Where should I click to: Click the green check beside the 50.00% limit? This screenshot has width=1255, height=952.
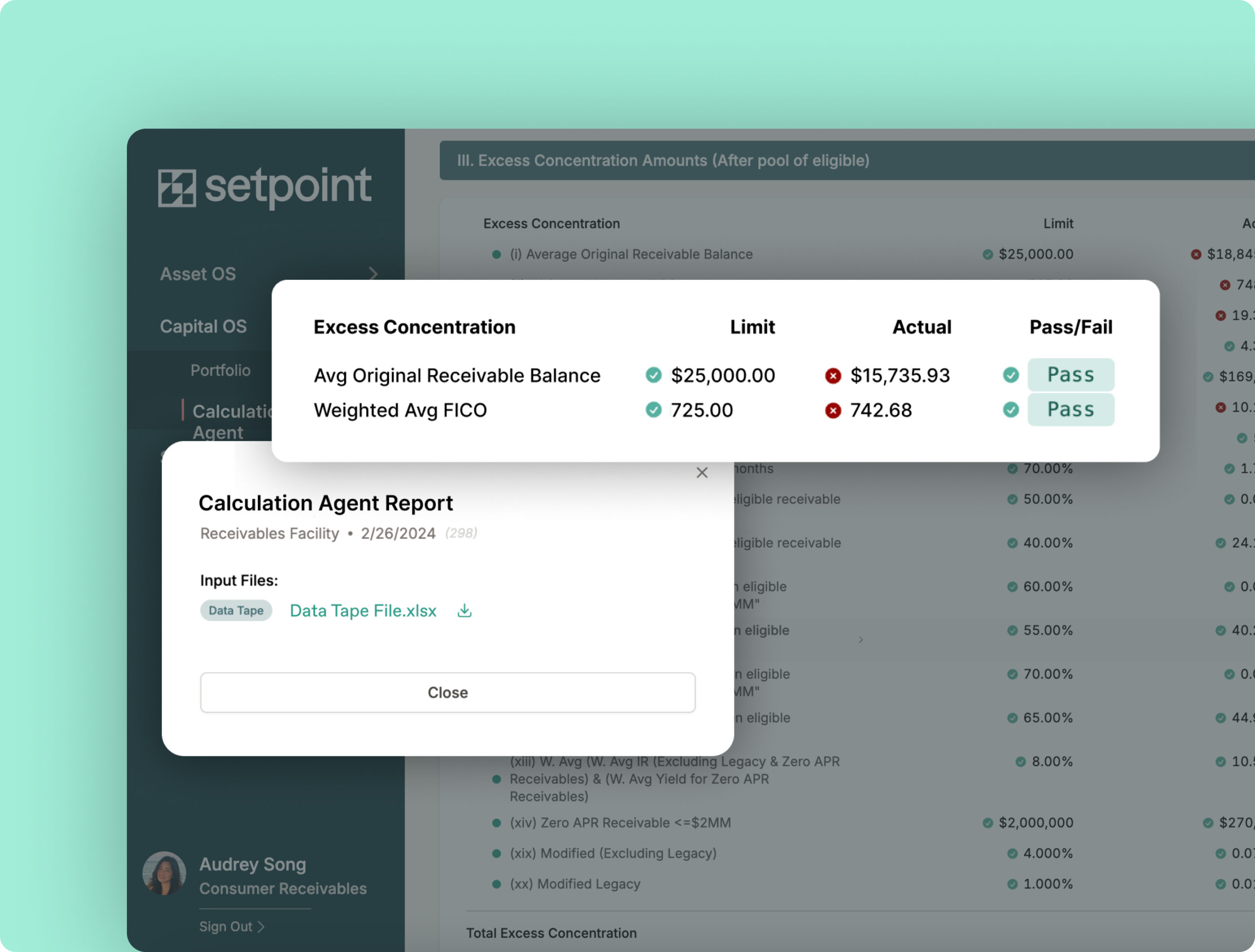[1012, 499]
